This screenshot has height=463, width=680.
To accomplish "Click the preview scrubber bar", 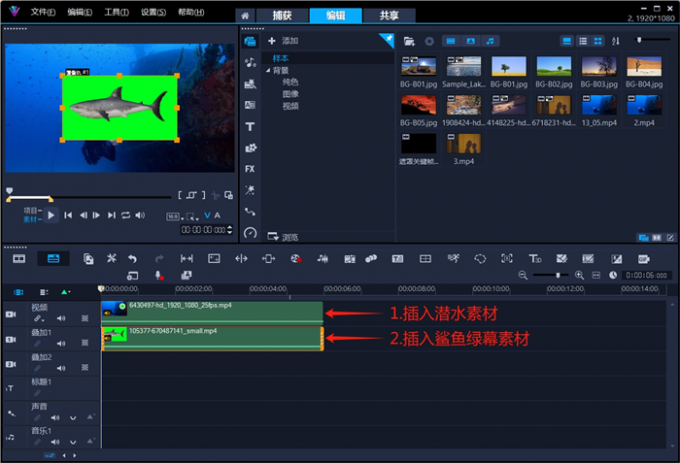I will click(89, 198).
